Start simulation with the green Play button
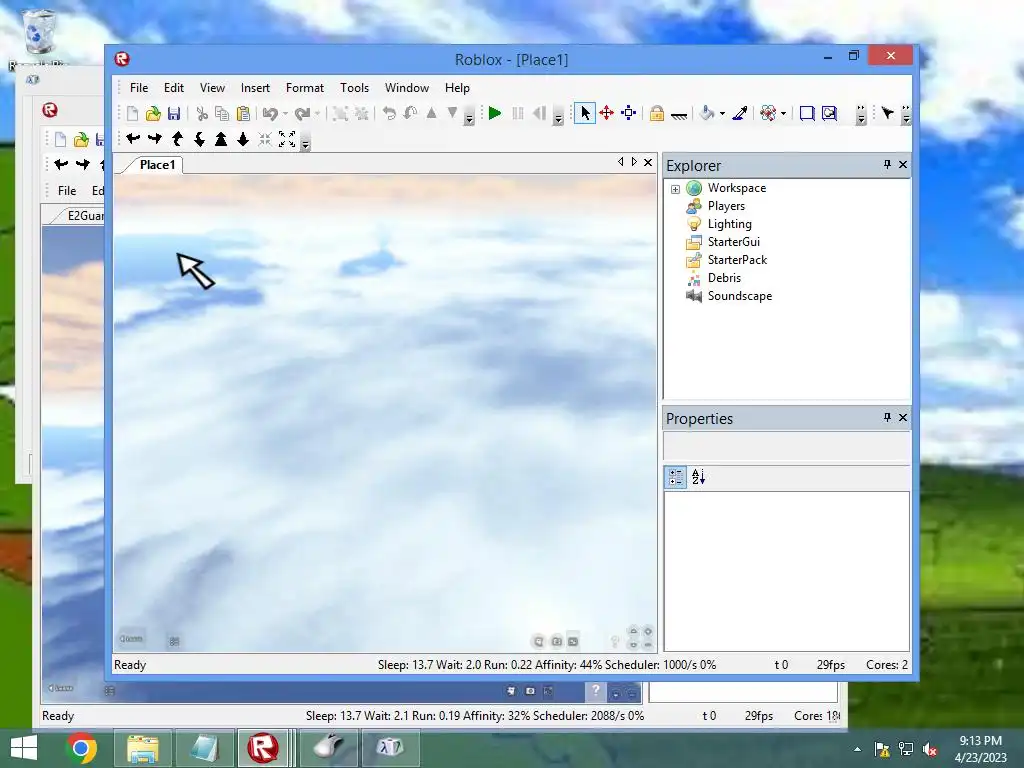This screenshot has height=768, width=1024. click(494, 114)
